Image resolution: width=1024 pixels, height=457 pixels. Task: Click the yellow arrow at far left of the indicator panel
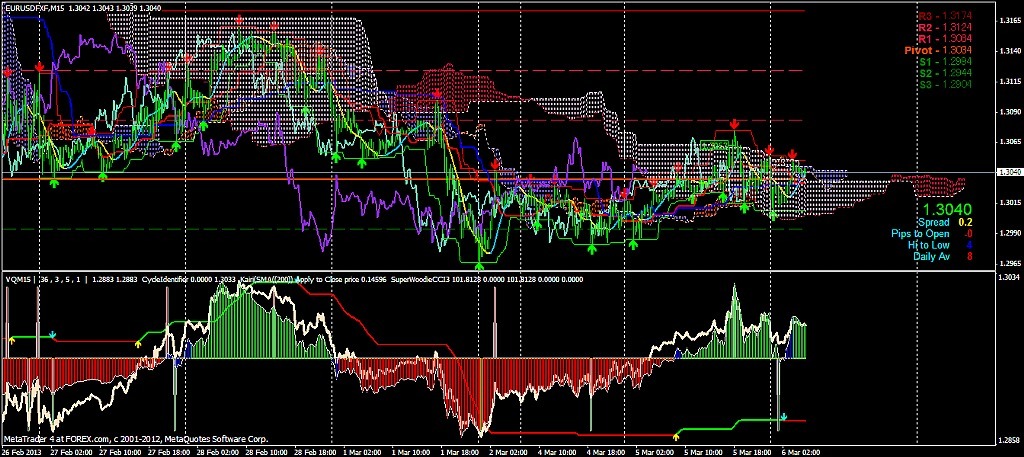12,341
